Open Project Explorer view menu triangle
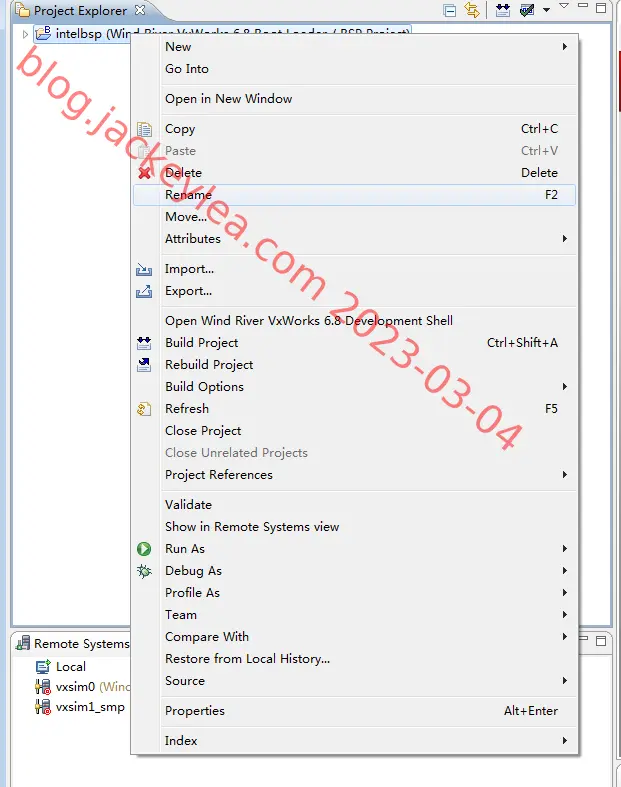This screenshot has width=621, height=787. tap(564, 6)
